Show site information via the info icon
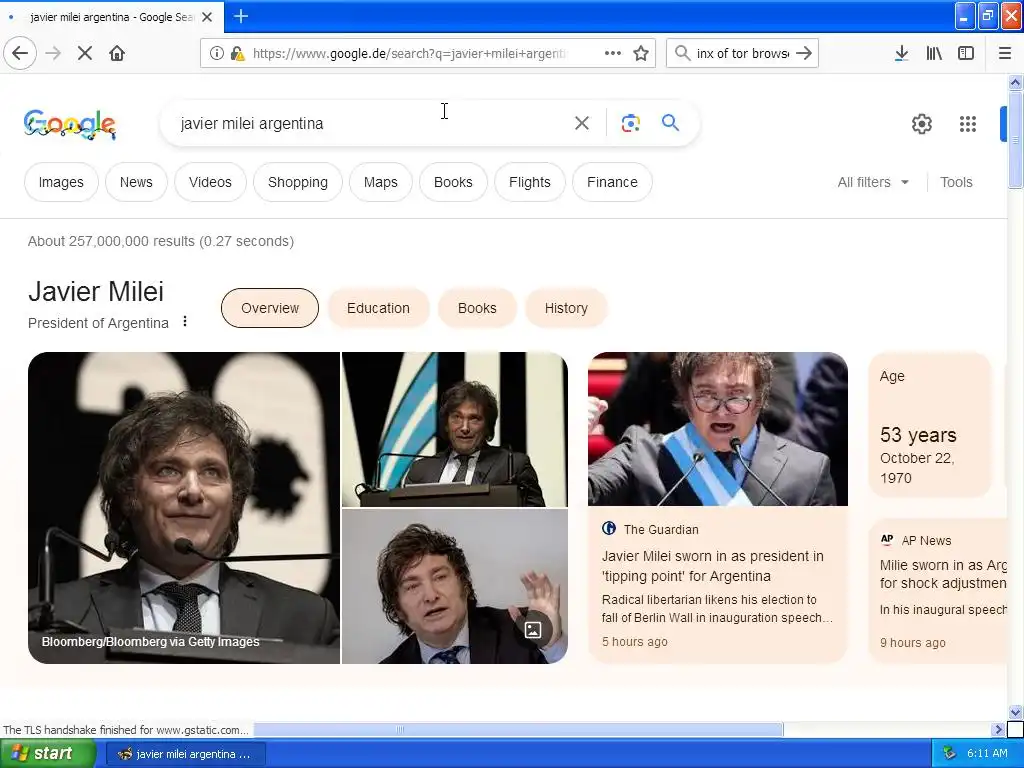This screenshot has width=1024, height=768. (x=217, y=53)
